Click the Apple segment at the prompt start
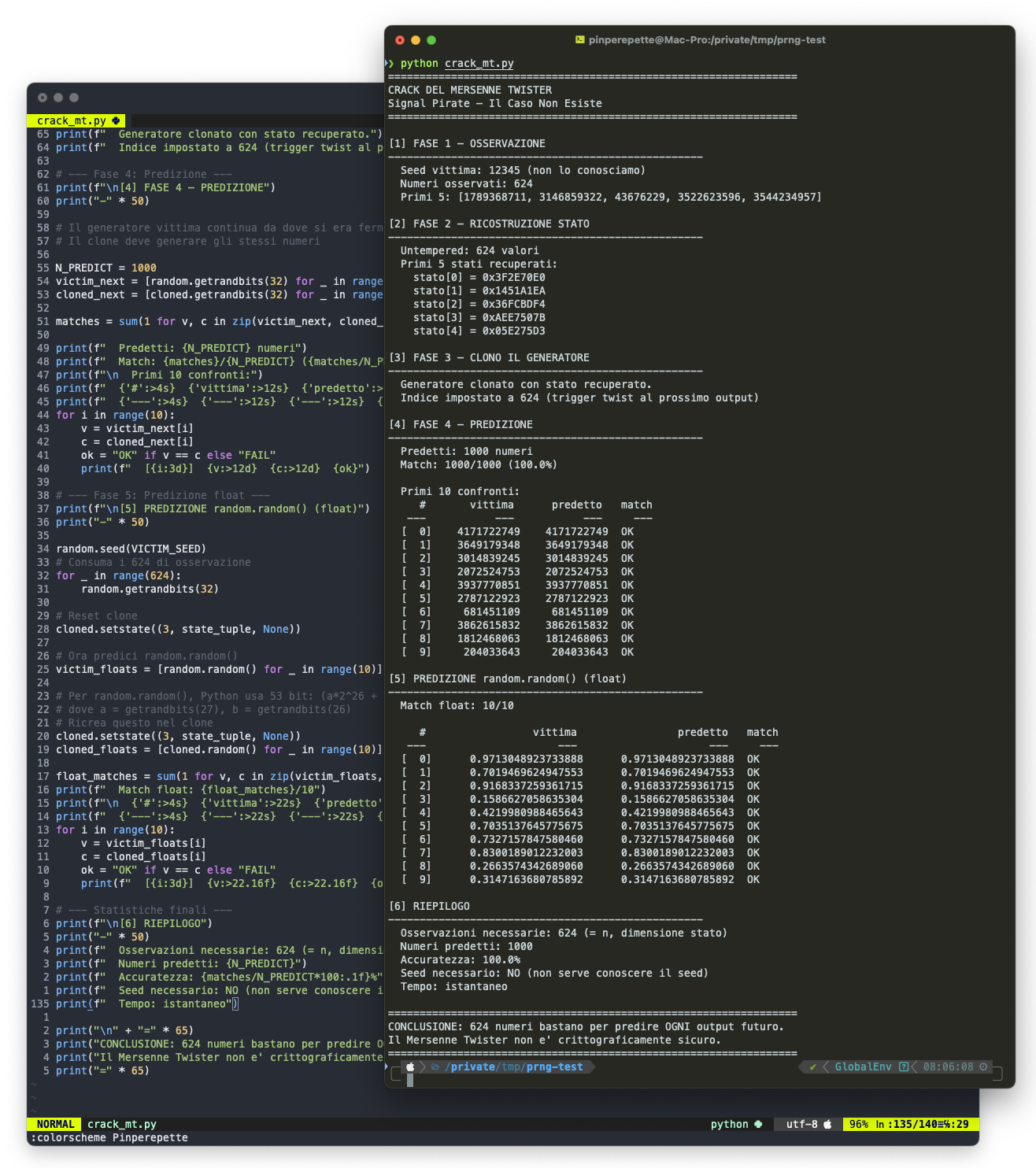The width and height of the screenshot is (1036, 1168). coord(412,1066)
